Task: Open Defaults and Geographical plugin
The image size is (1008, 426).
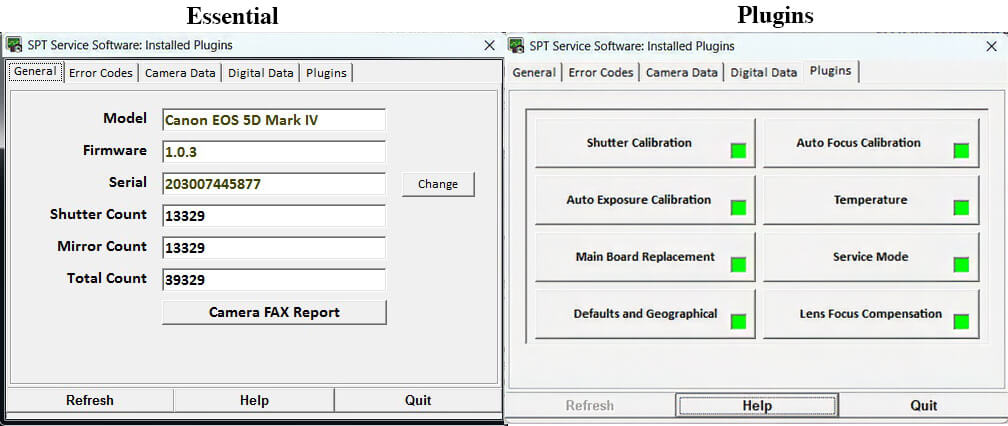Action: click(x=645, y=314)
